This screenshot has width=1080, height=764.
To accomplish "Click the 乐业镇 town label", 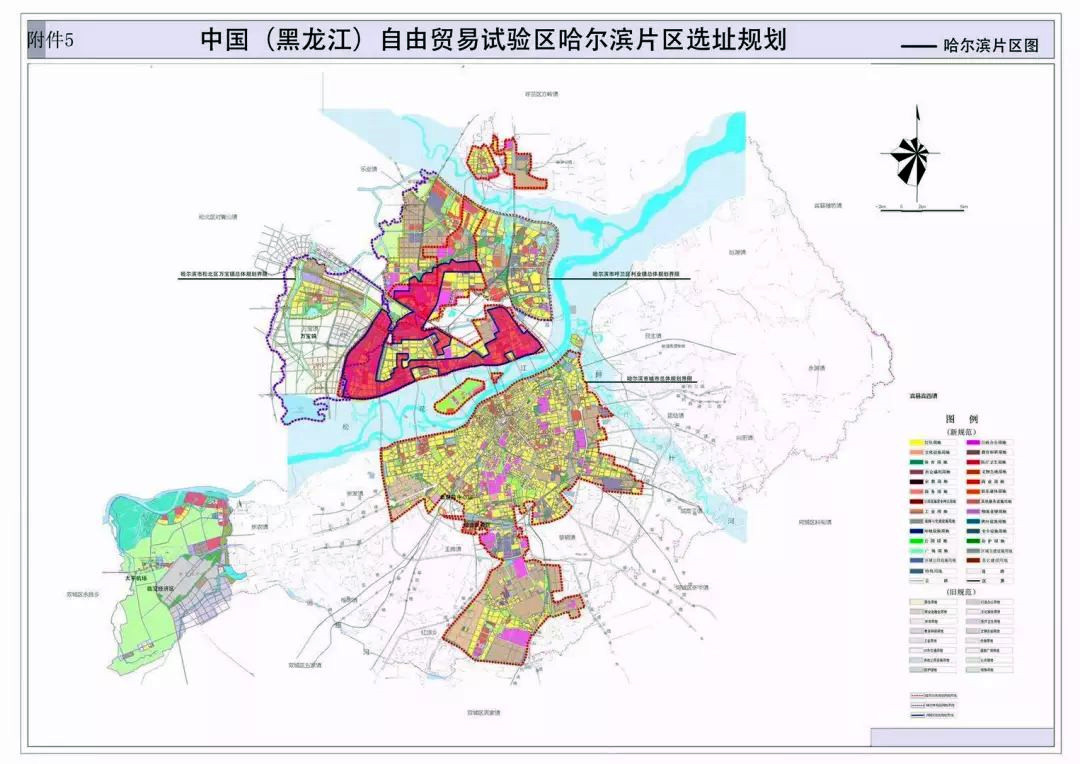I will click(368, 170).
